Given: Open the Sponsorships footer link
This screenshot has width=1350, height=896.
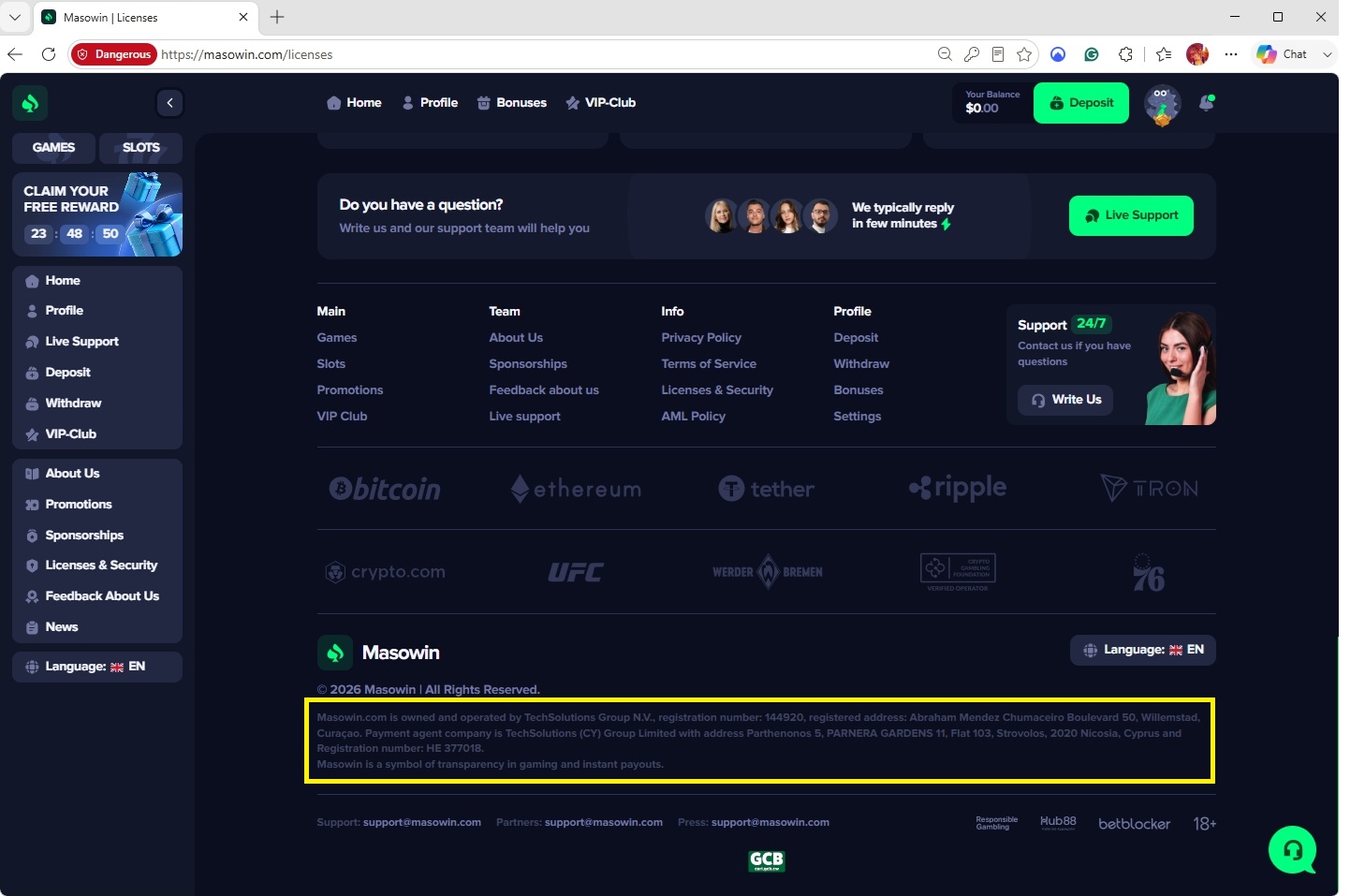Looking at the screenshot, I should (528, 364).
